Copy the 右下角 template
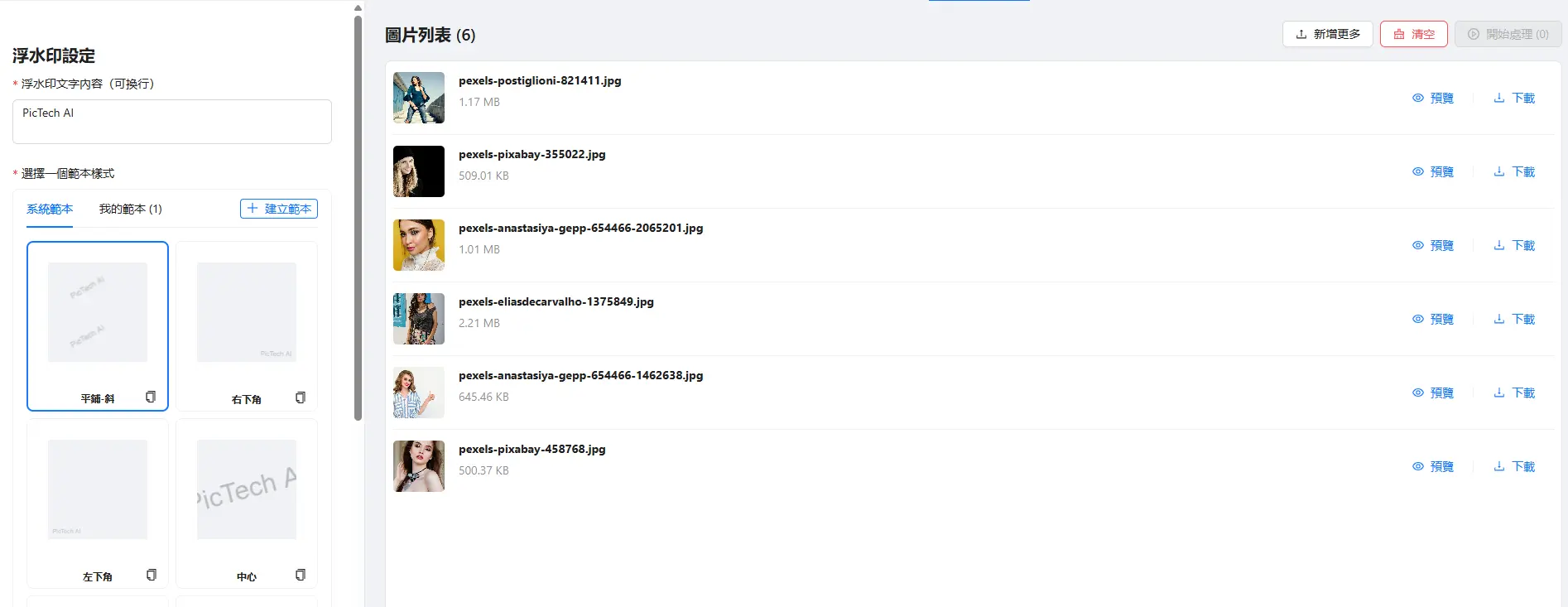This screenshot has height=607, width=1568. click(x=301, y=397)
